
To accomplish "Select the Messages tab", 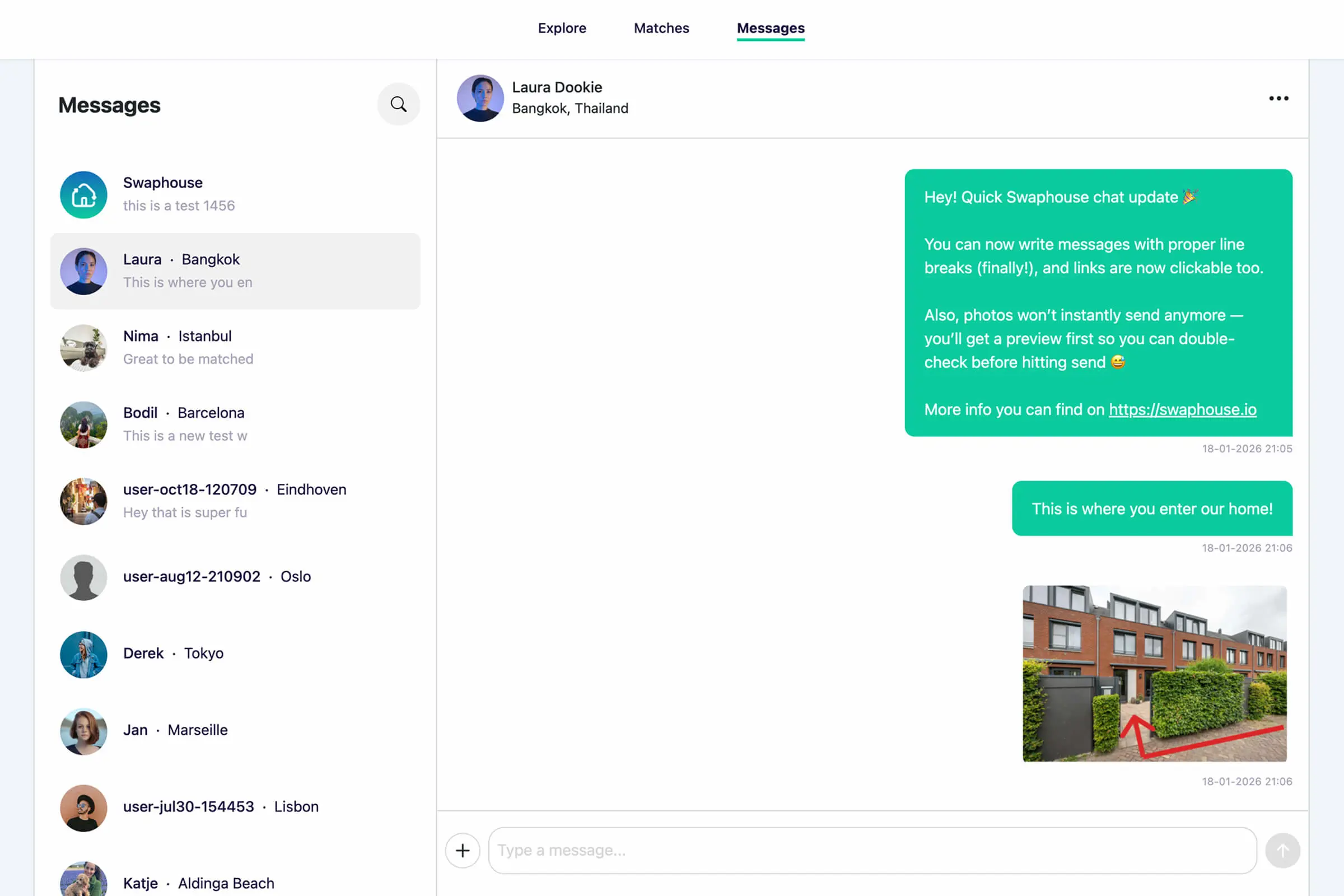I will 771,28.
